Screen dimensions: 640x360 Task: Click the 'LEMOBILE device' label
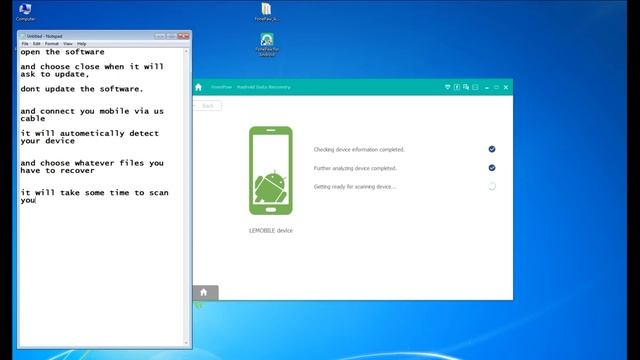pos(271,231)
